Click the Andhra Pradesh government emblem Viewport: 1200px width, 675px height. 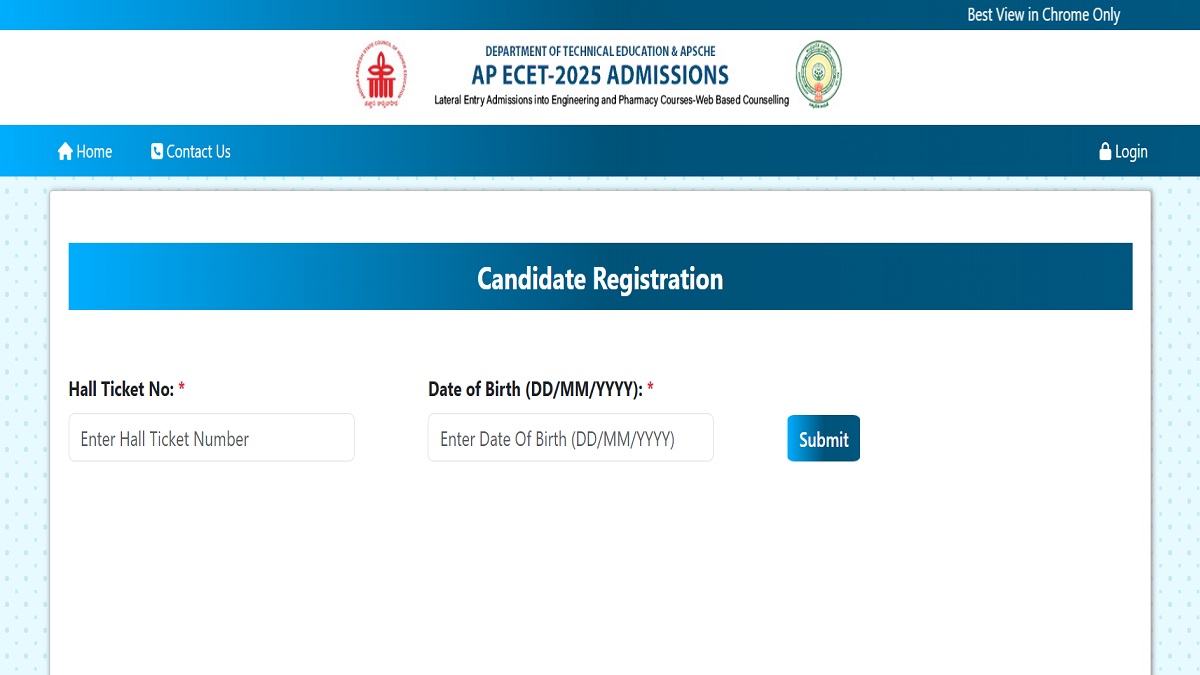[x=820, y=74]
